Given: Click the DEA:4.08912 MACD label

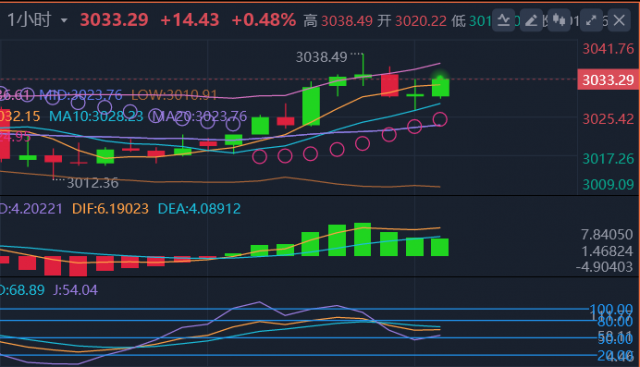Looking at the screenshot, I should tap(199, 209).
